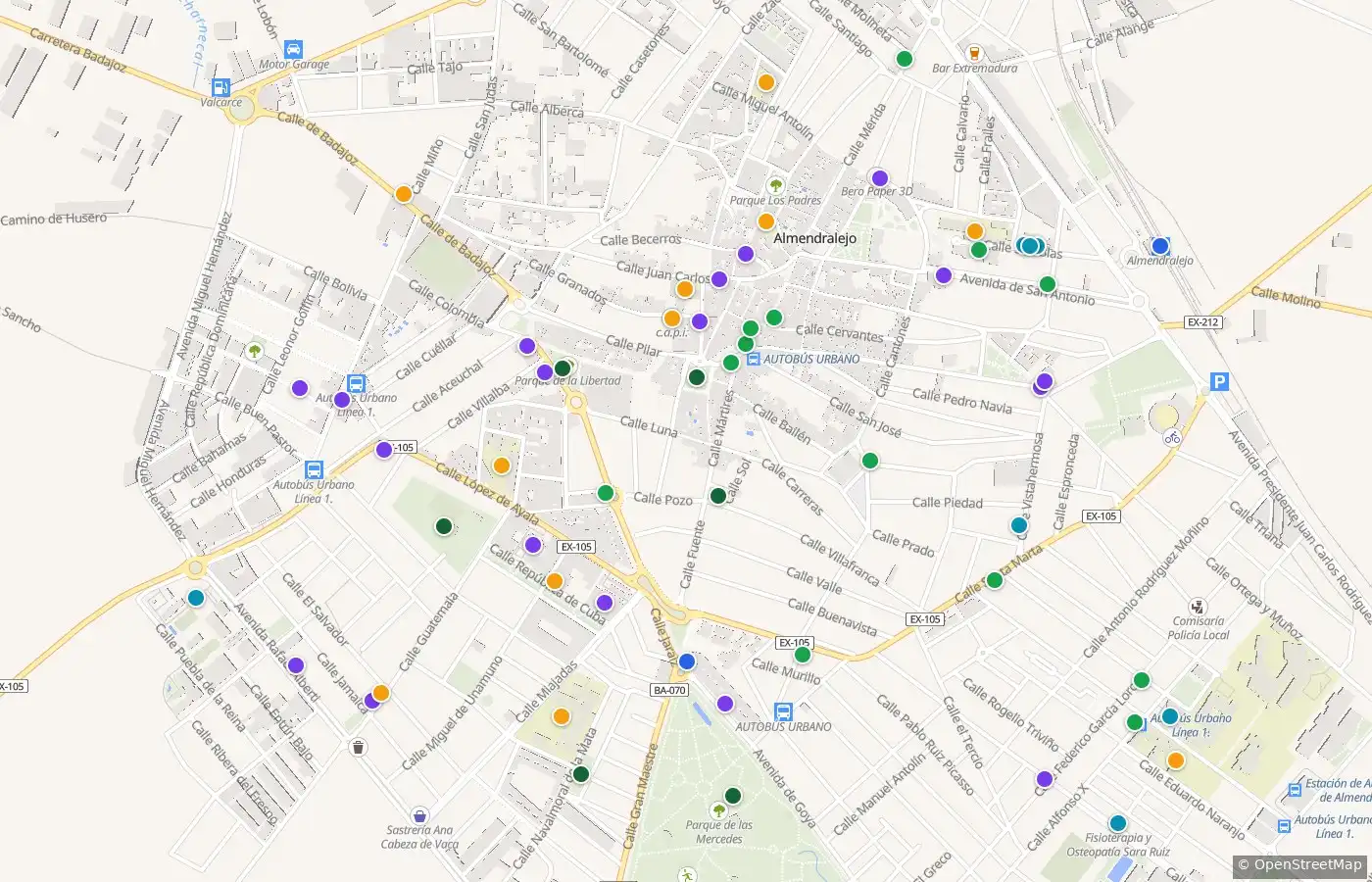Click the bicycle icon below the parking sign

pyautogui.click(x=1173, y=437)
